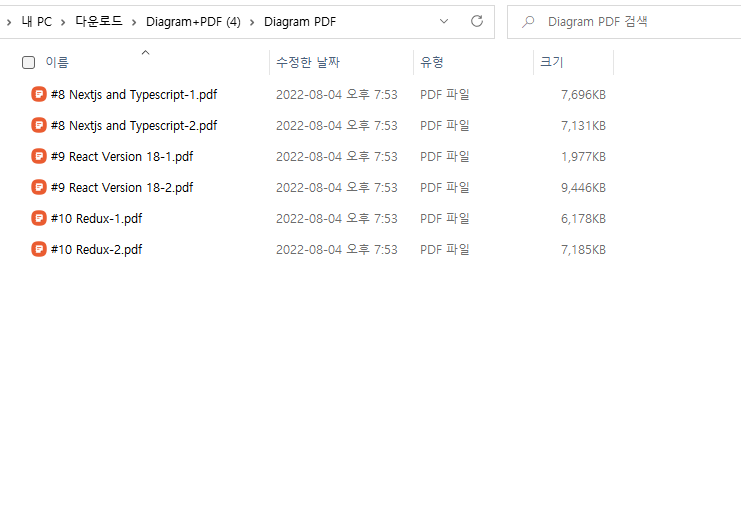
Task: Expand the chevron after Diagram+PDF (4)
Action: 252,22
